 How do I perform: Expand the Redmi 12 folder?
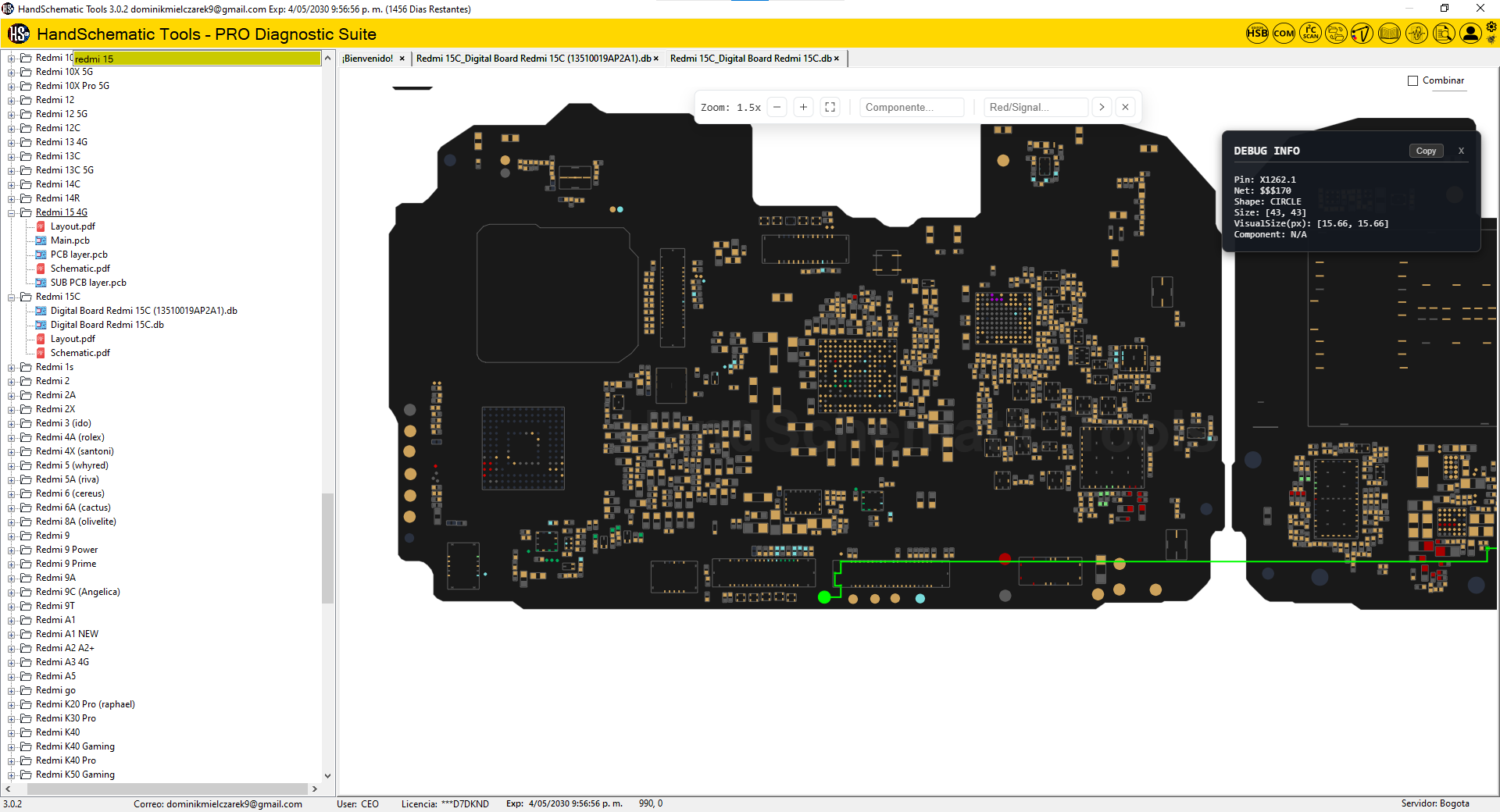point(12,100)
